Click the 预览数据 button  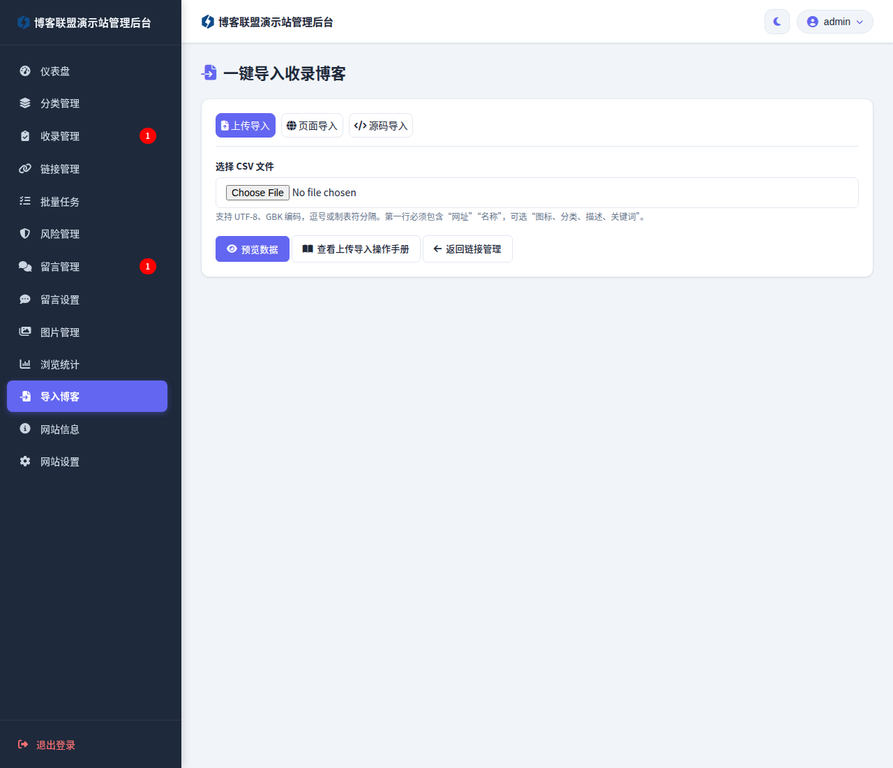(252, 249)
